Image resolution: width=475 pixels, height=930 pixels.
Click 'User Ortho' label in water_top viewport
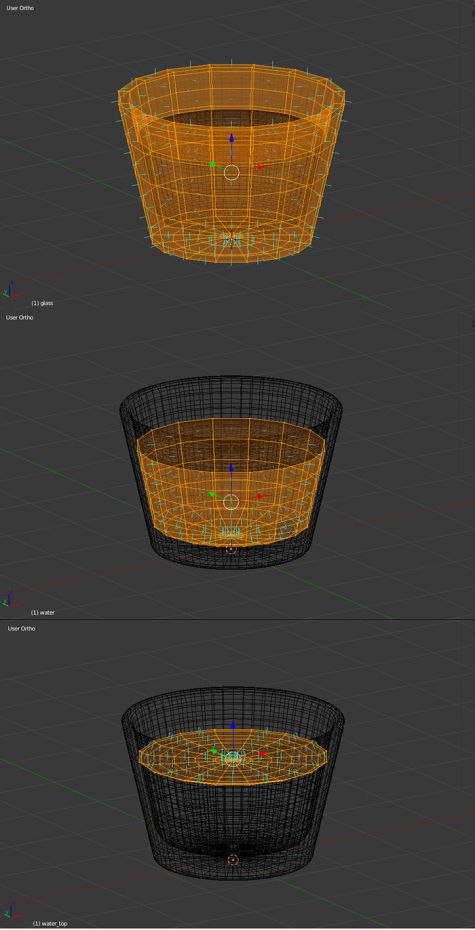[21, 628]
